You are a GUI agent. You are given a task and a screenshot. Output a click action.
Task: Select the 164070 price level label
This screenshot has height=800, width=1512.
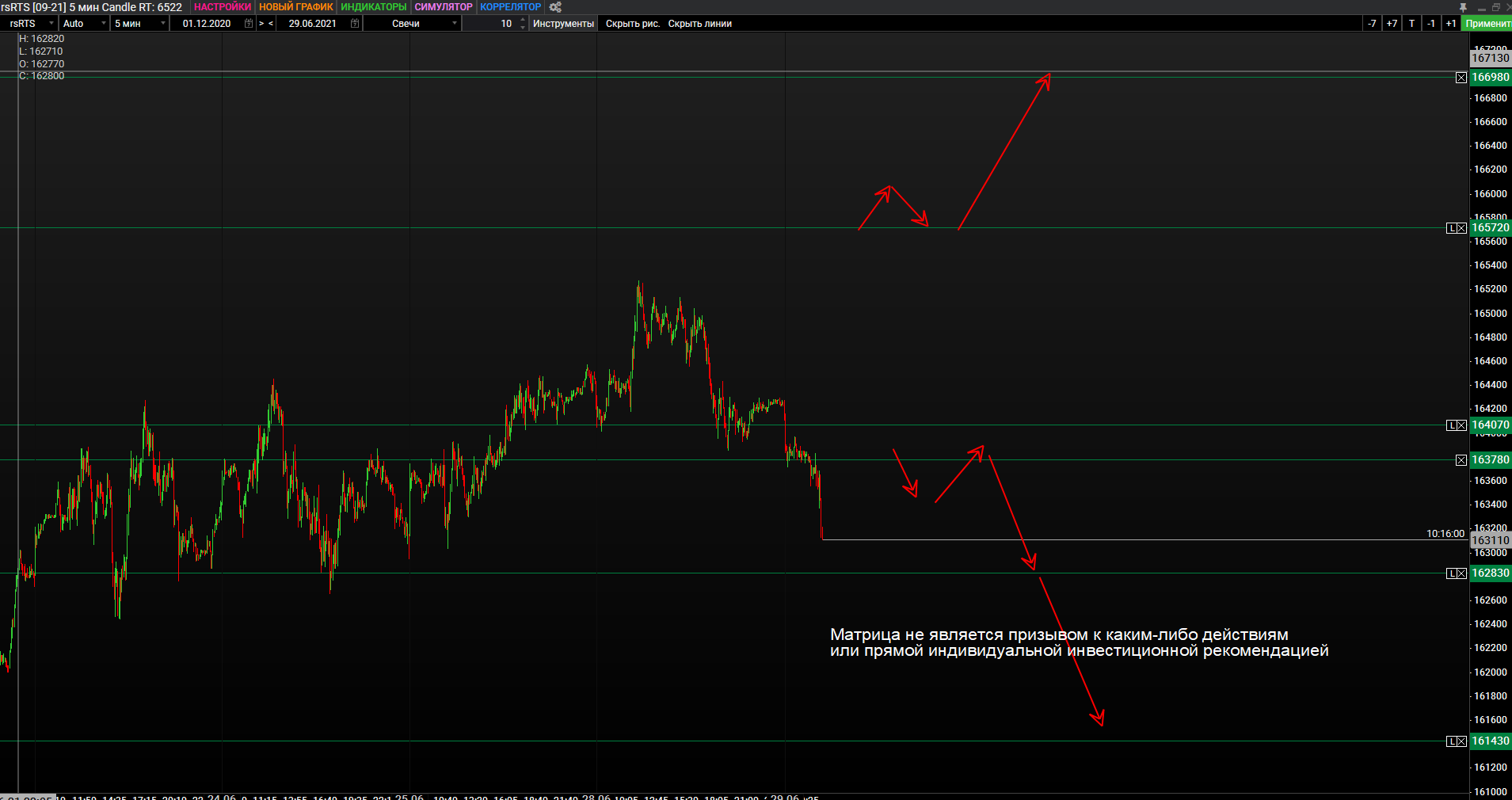click(x=1491, y=425)
